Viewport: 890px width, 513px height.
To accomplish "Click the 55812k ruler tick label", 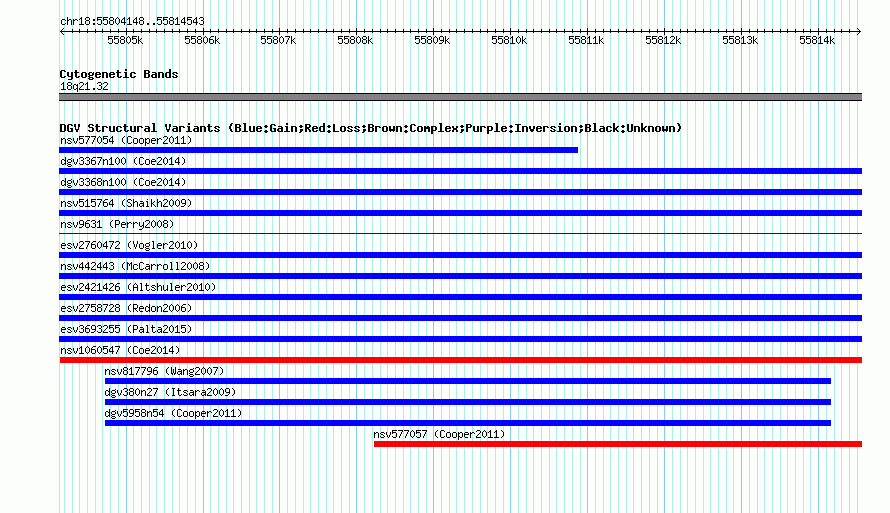I will click(663, 40).
